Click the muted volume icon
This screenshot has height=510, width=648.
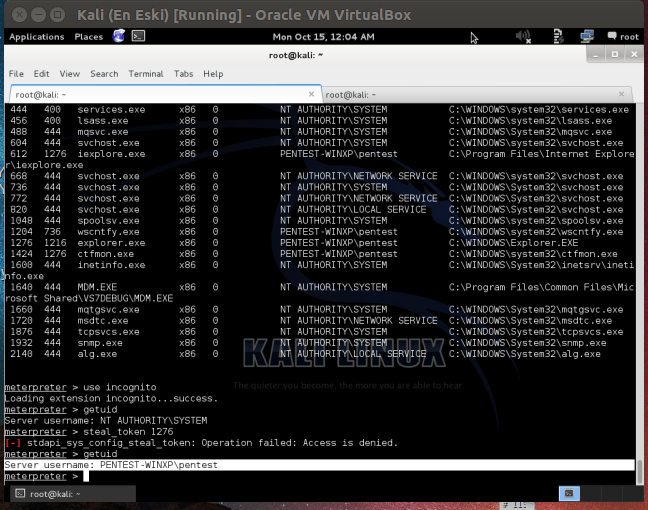click(523, 36)
